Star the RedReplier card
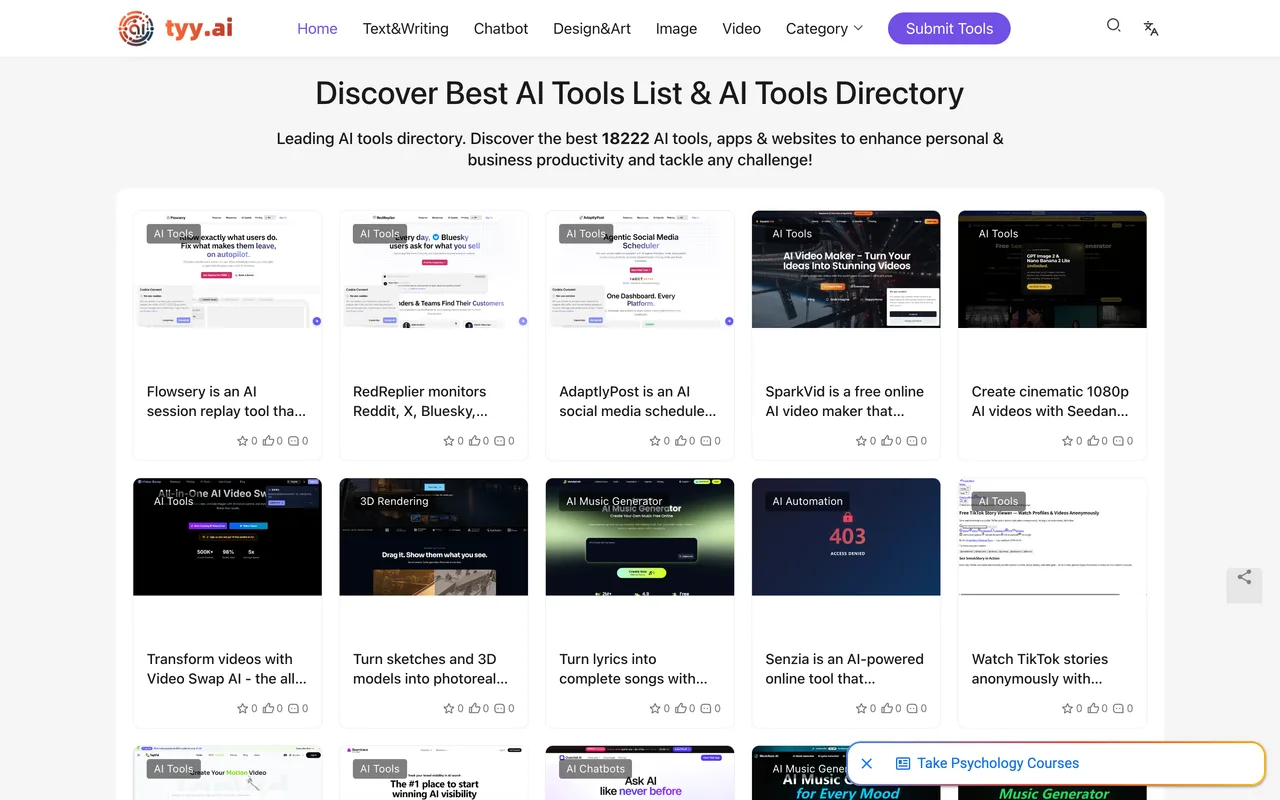1280x800 pixels. coord(448,441)
